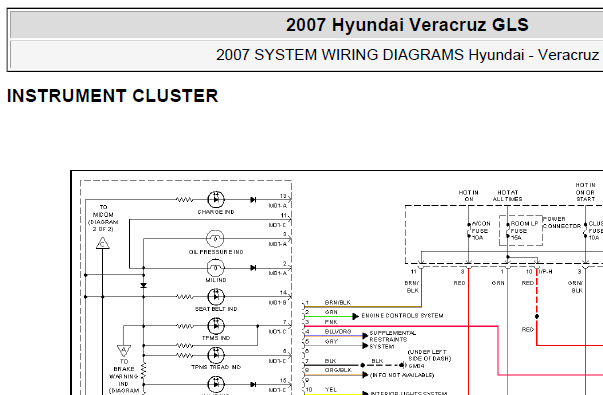Click the 'YEL' wire label at pin 10

pyautogui.click(x=331, y=390)
